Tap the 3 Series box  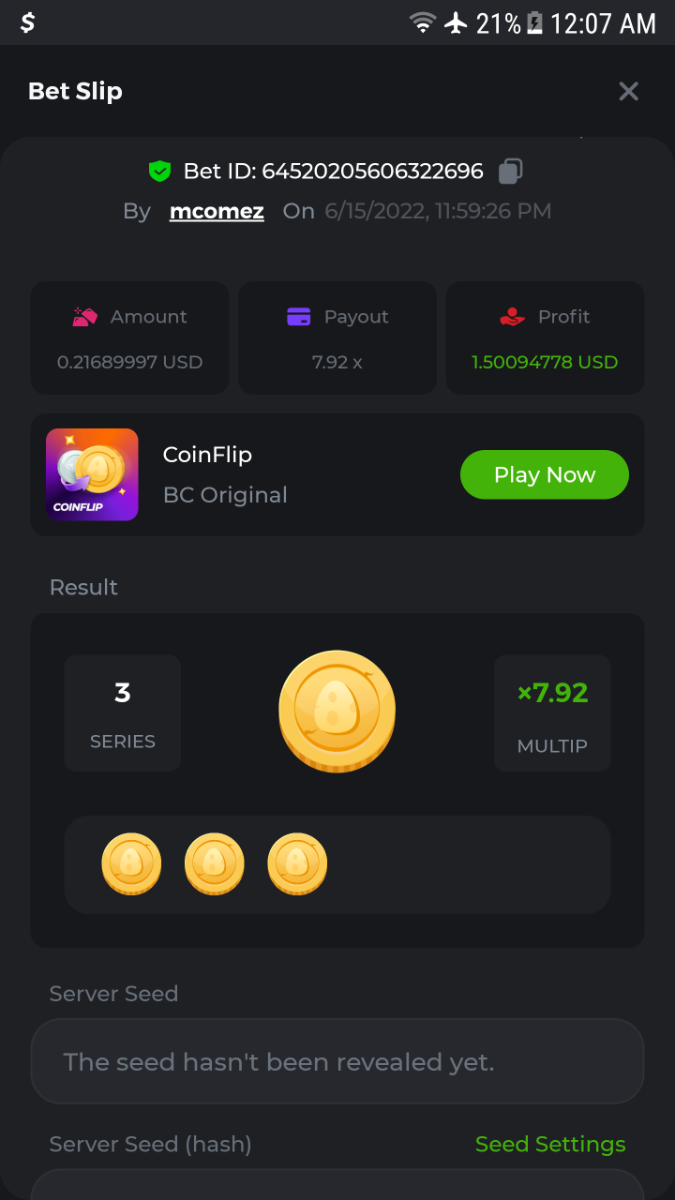click(122, 713)
